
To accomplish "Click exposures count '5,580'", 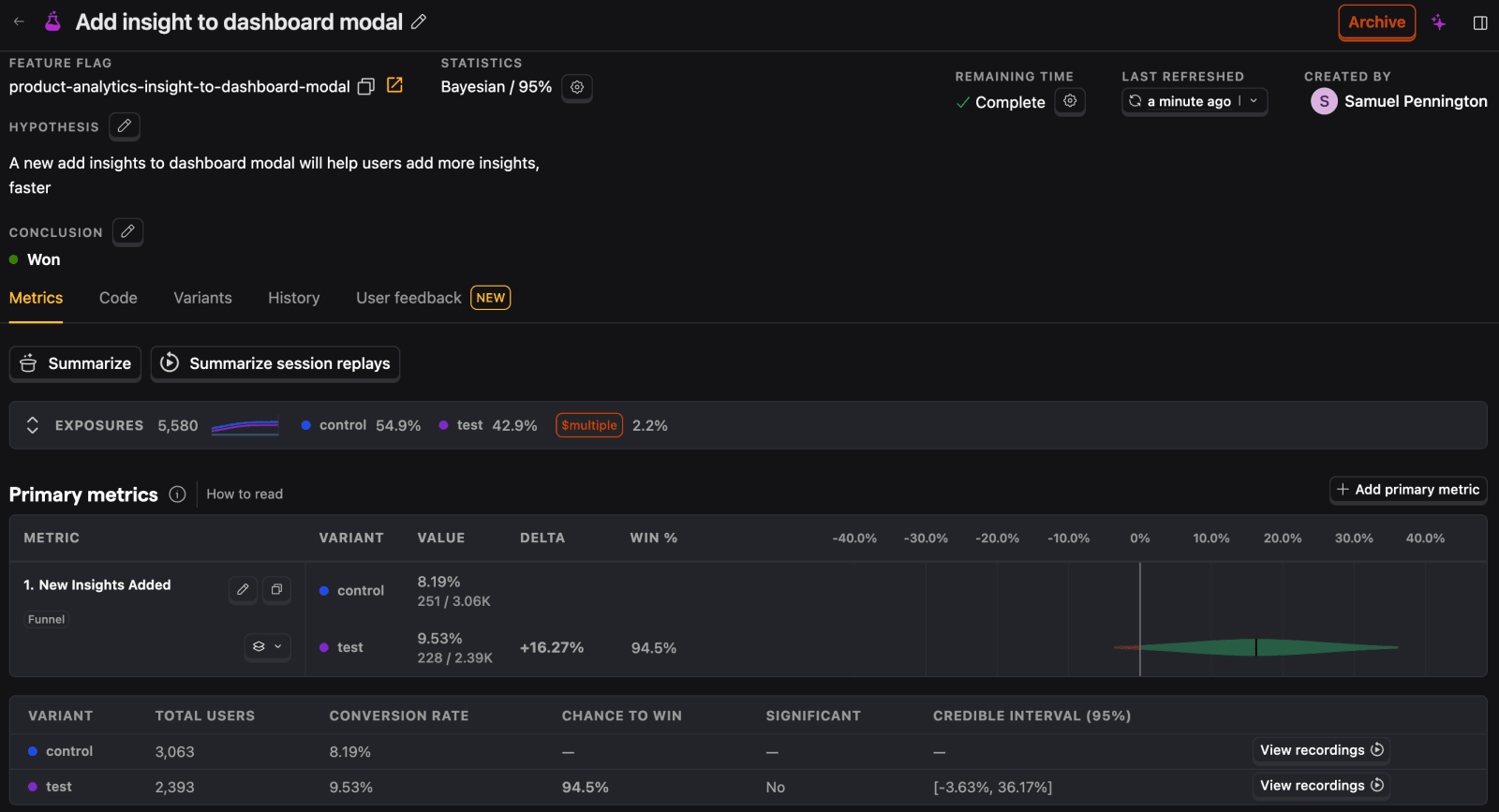I will [x=178, y=425].
